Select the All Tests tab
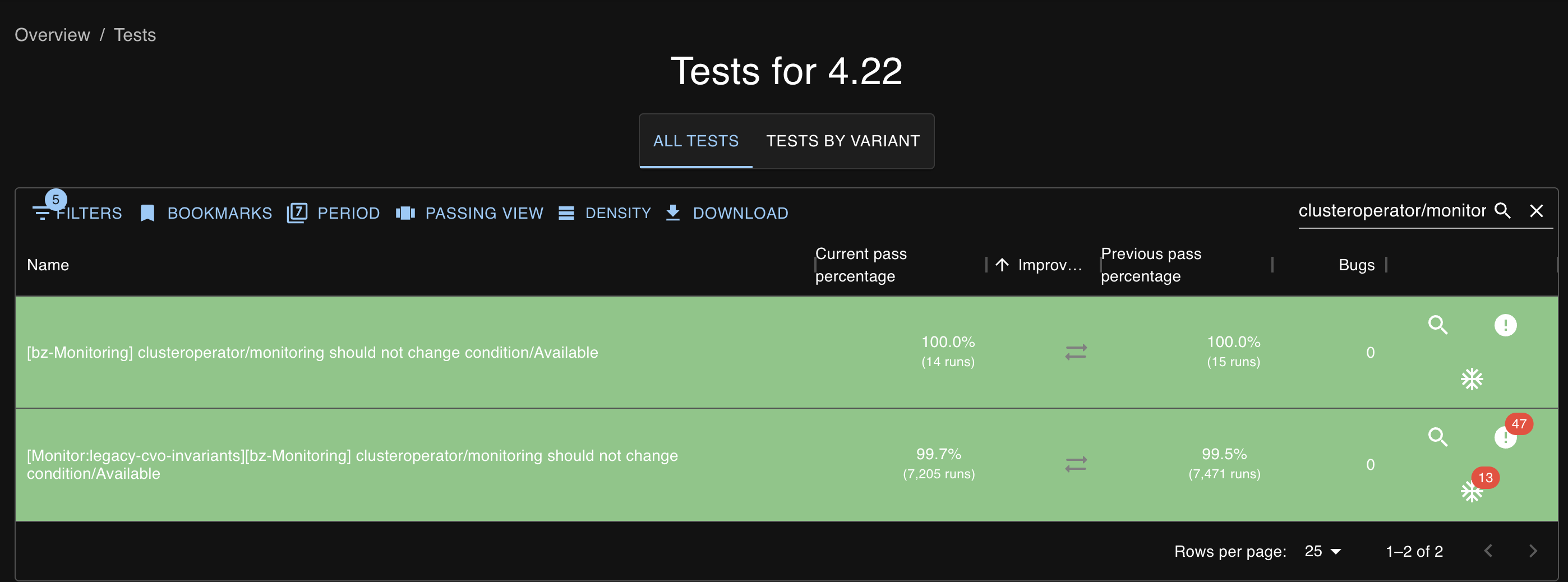This screenshot has height=582, width=1568. point(696,141)
